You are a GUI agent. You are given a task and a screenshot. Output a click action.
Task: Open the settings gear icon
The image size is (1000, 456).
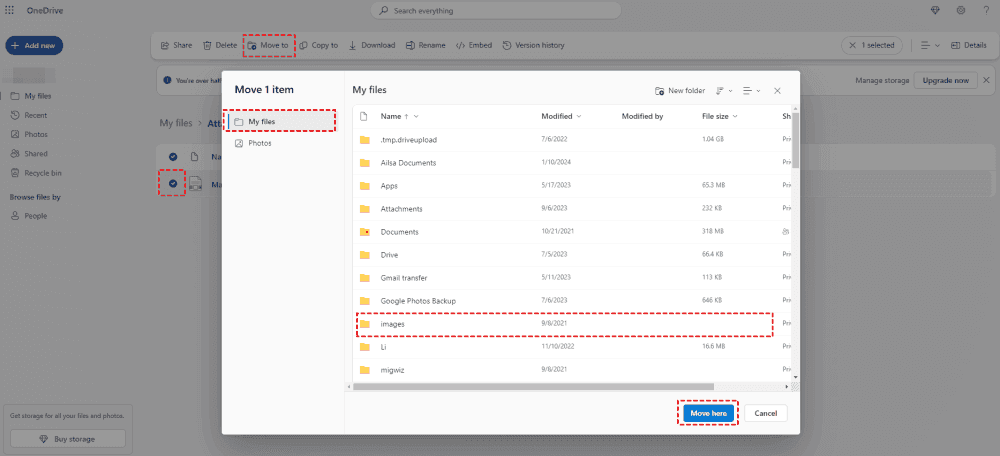tap(960, 10)
